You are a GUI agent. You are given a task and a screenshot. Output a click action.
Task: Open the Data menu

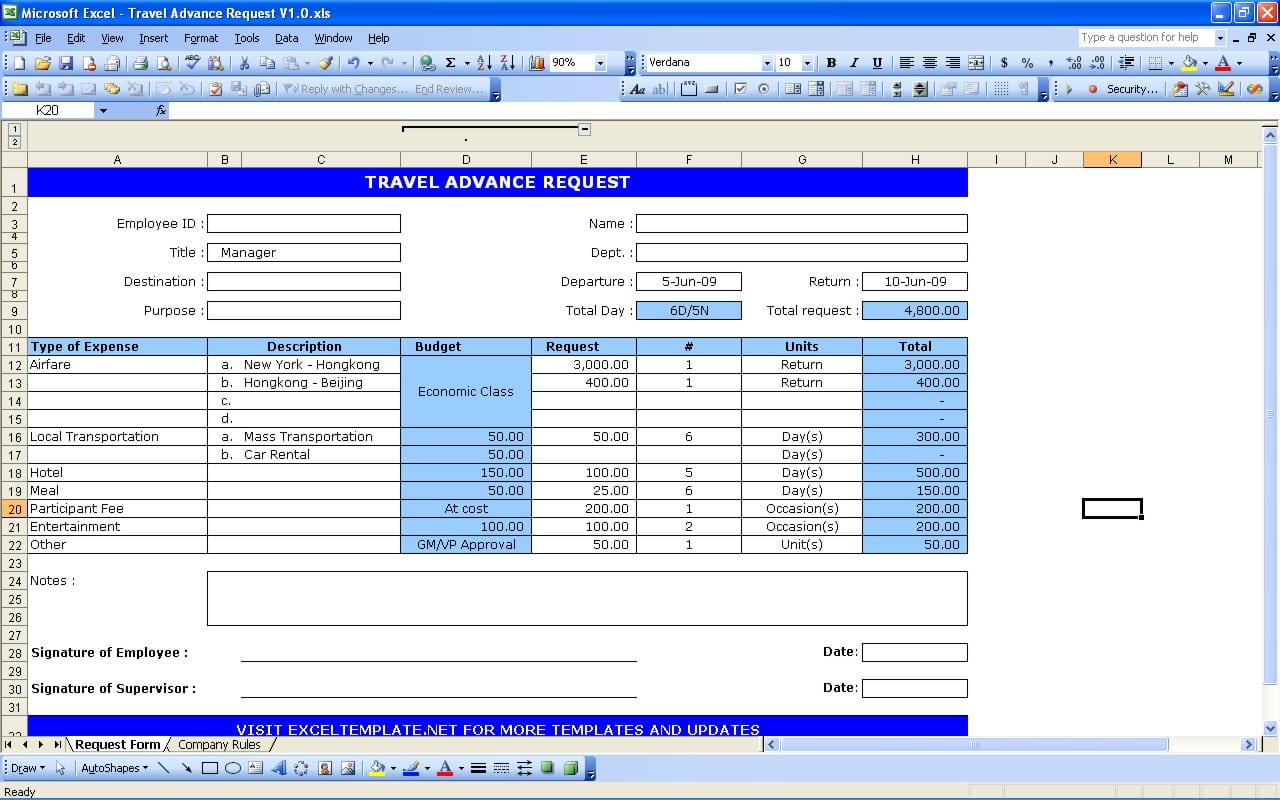[286, 38]
